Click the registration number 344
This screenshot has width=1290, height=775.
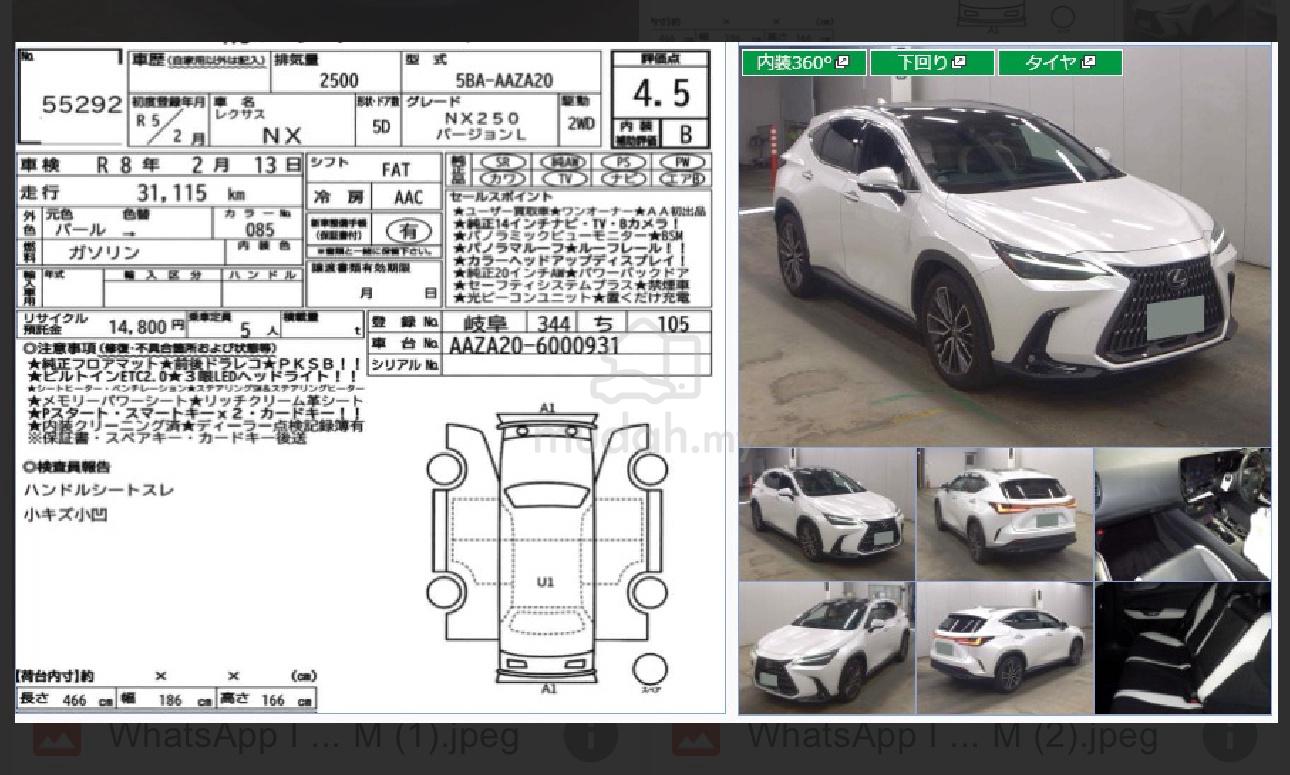point(553,323)
